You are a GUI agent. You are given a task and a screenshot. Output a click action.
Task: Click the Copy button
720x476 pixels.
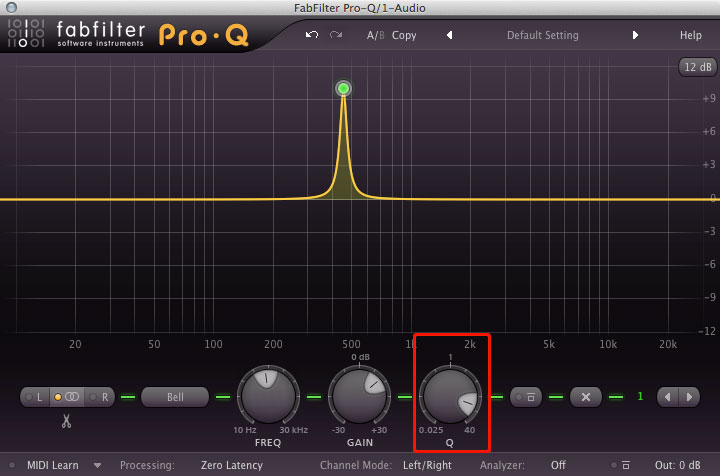point(404,35)
